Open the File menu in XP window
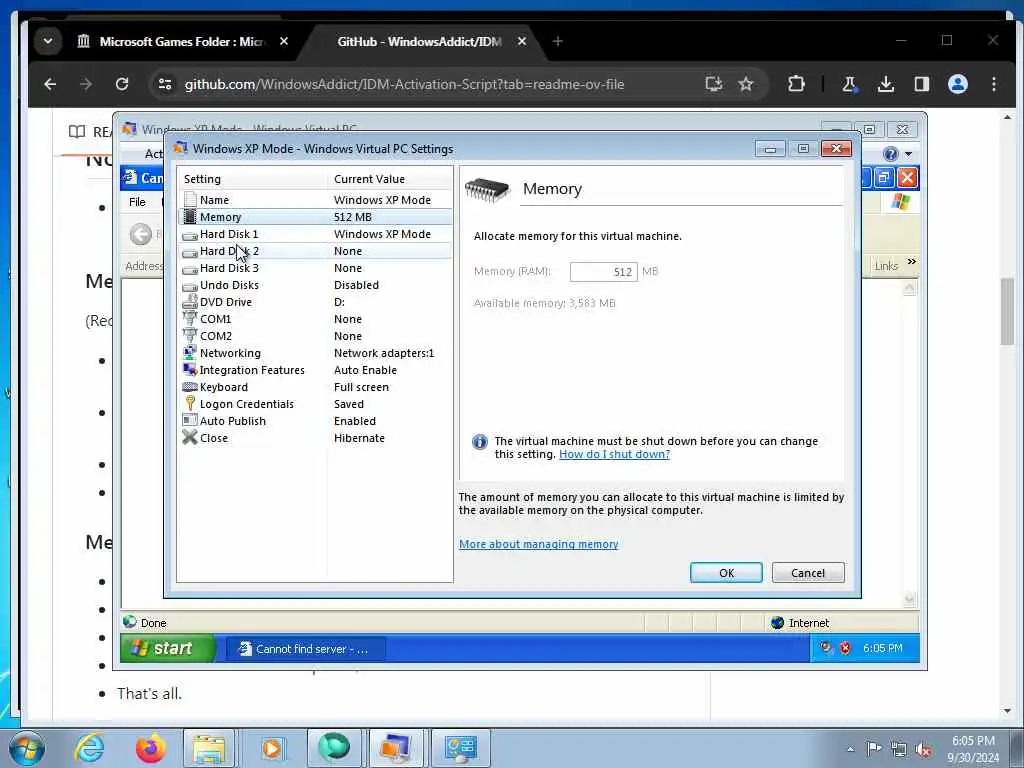Screen dimensions: 1024x768 pyautogui.click(x=137, y=202)
